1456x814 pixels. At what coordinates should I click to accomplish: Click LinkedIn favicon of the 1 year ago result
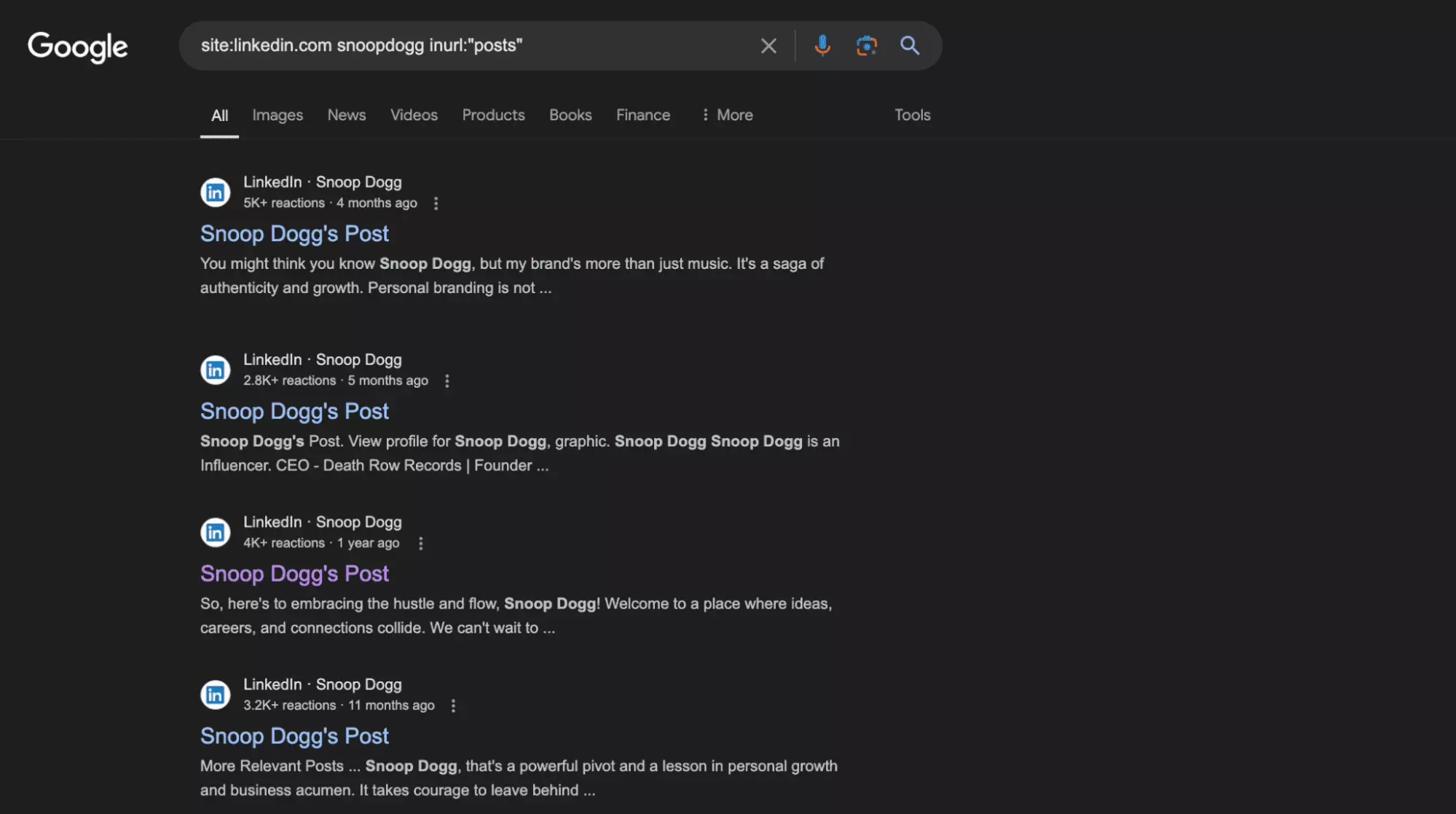coord(215,533)
